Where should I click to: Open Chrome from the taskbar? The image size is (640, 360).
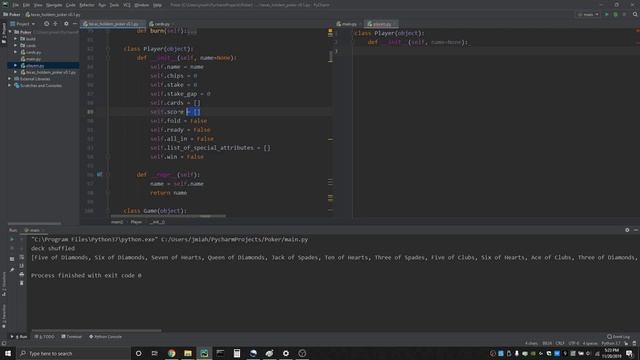tap(171, 353)
